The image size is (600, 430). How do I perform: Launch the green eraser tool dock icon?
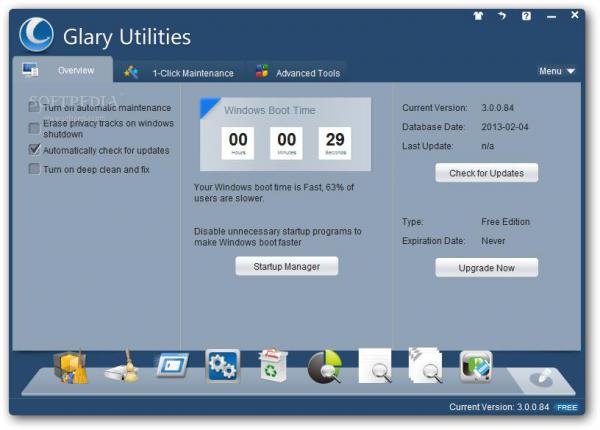476,366
